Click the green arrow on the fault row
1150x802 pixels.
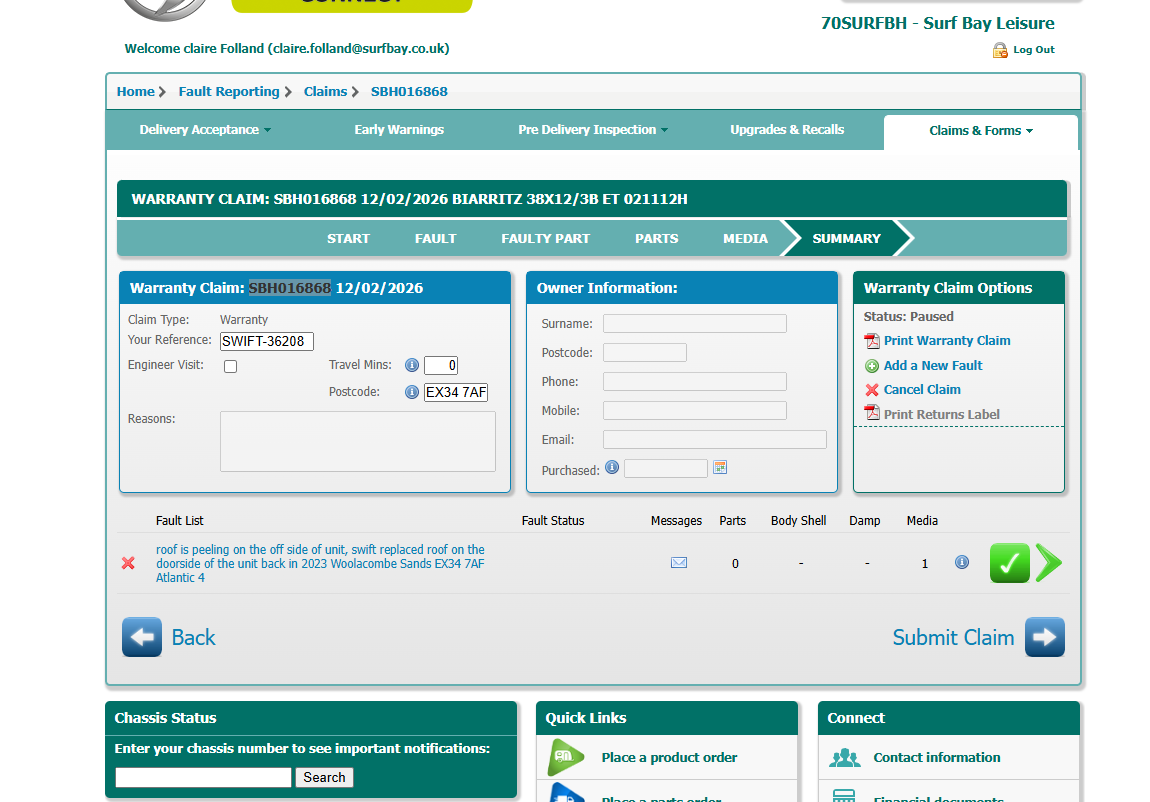[1050, 563]
